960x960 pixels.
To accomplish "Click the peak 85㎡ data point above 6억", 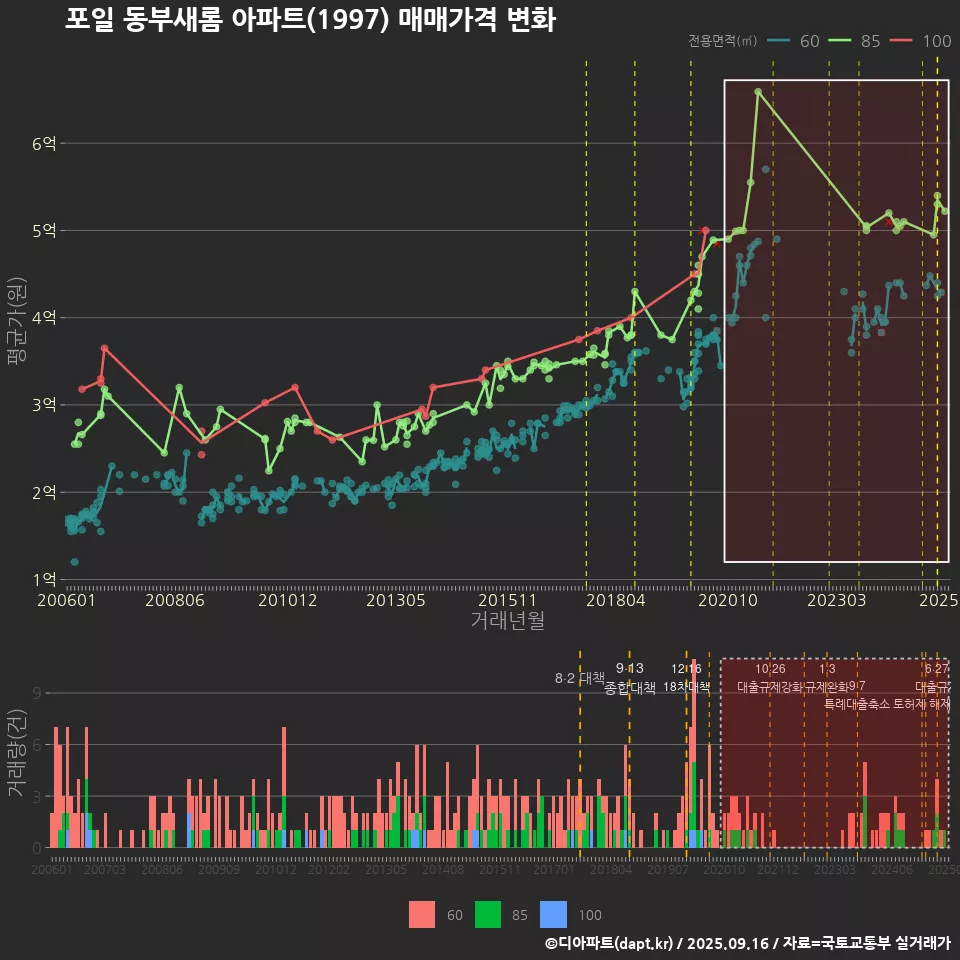I will tap(758, 91).
